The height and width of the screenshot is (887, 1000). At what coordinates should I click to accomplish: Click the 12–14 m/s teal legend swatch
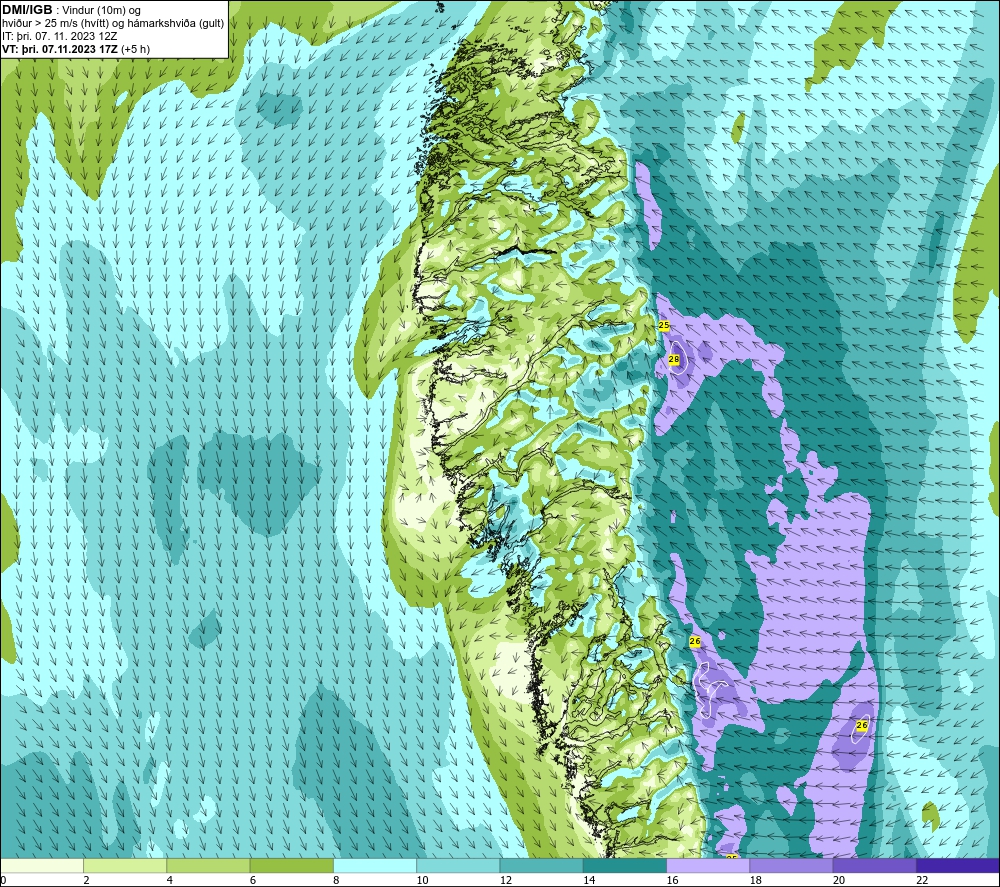541,865
